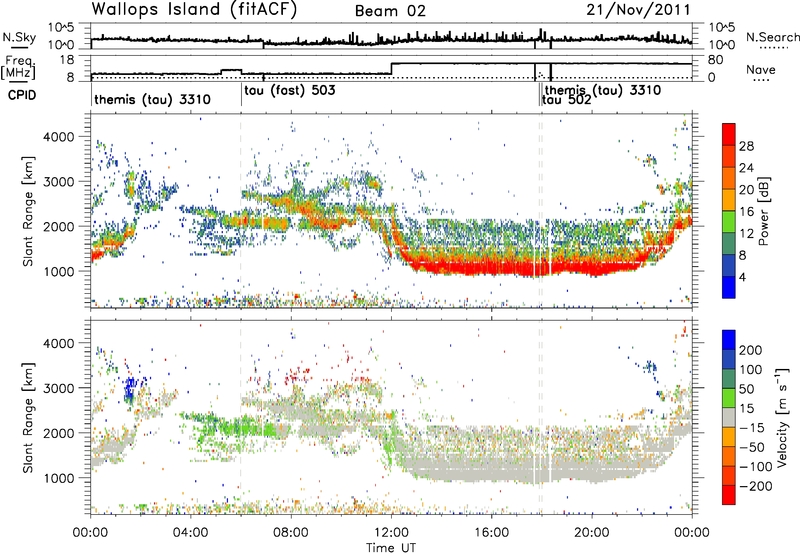800x554 pixels.
Task: Click the gray swatch of Velocity color bar
Action: pyautogui.click(x=729, y=417)
